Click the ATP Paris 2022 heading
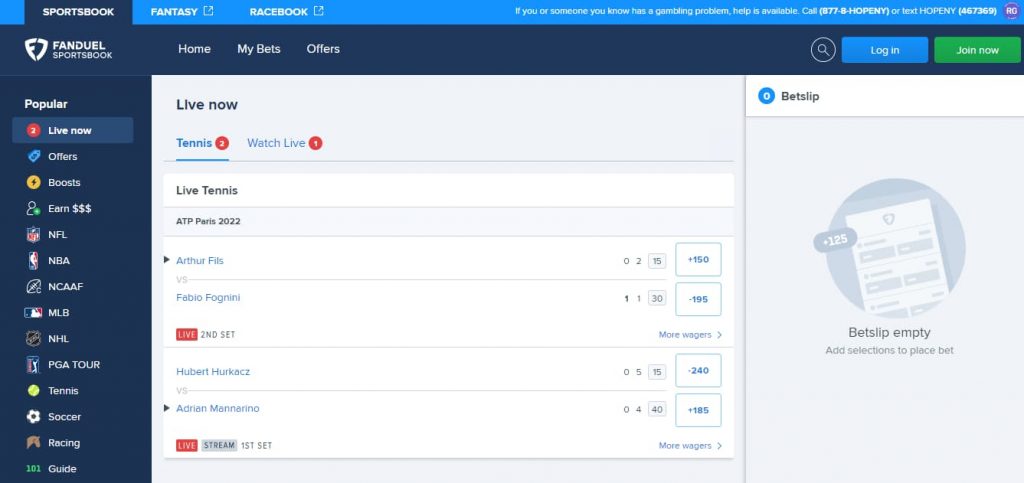Image resolution: width=1024 pixels, height=483 pixels. [208, 221]
